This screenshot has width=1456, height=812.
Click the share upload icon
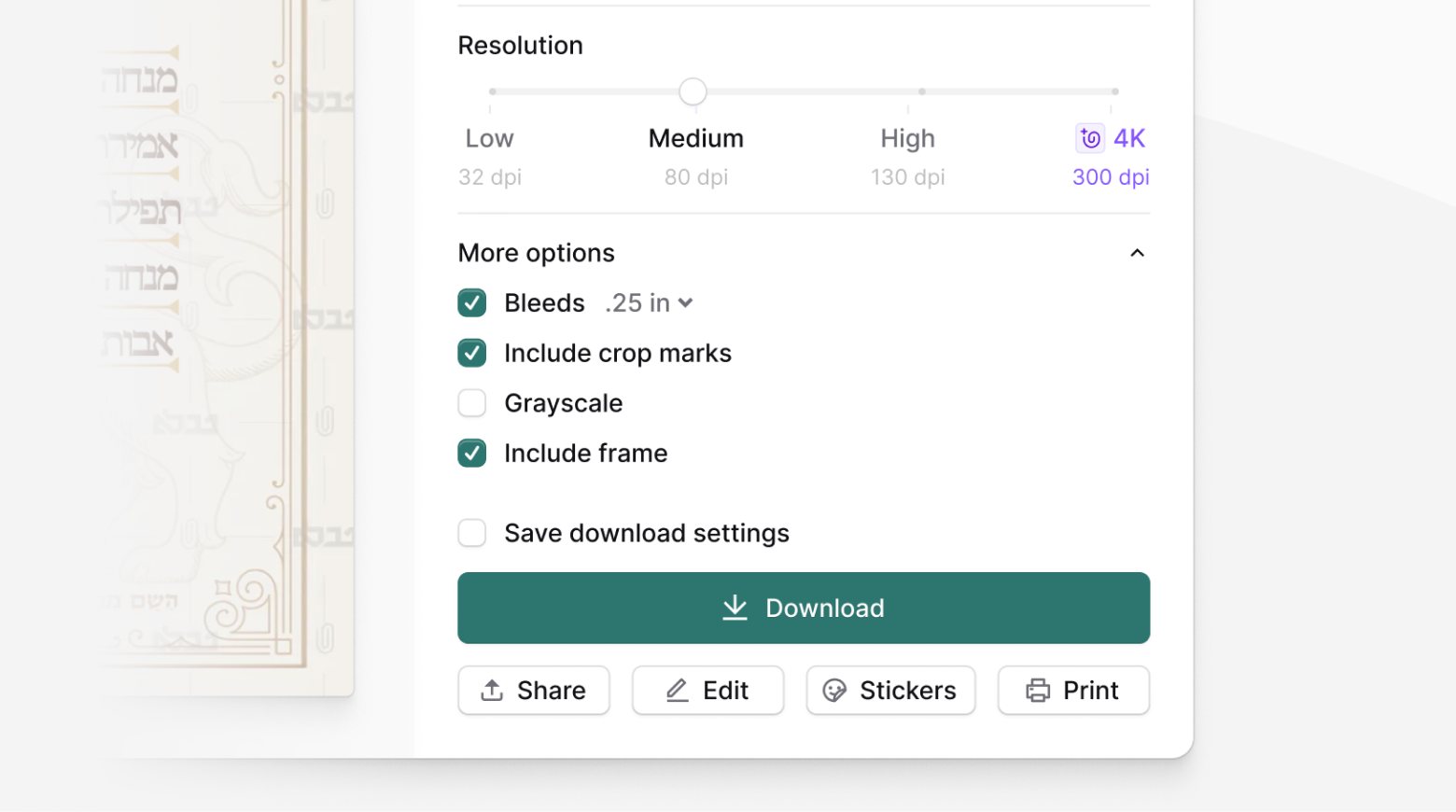click(x=492, y=691)
